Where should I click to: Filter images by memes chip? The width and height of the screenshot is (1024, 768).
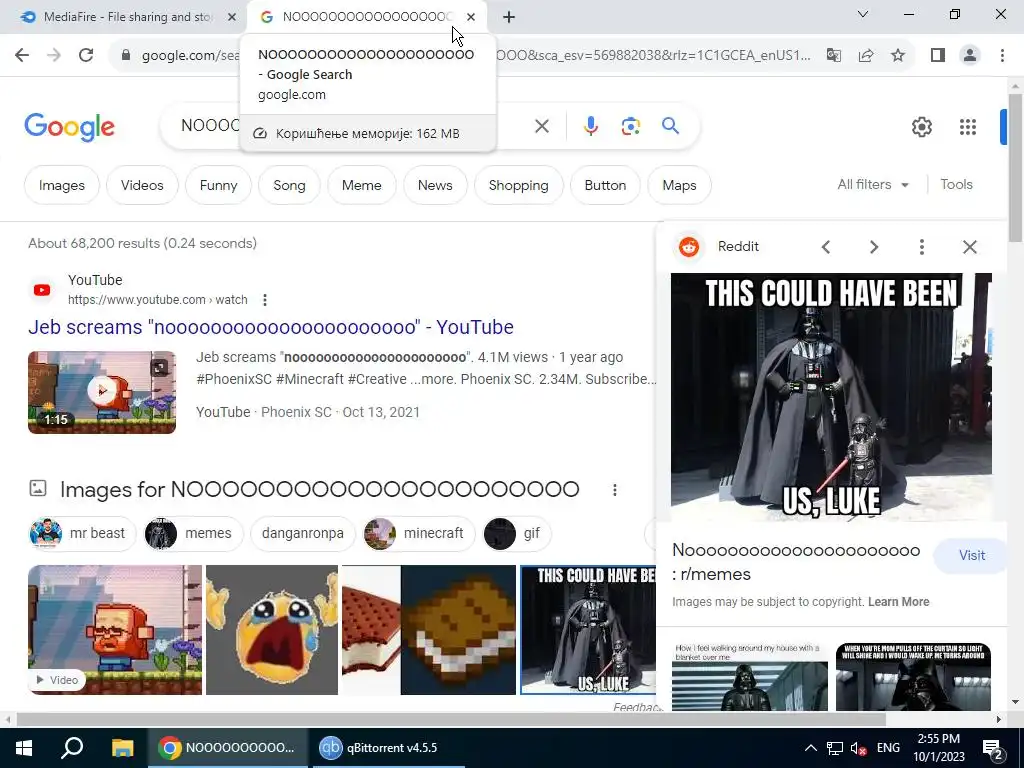[x=193, y=534]
